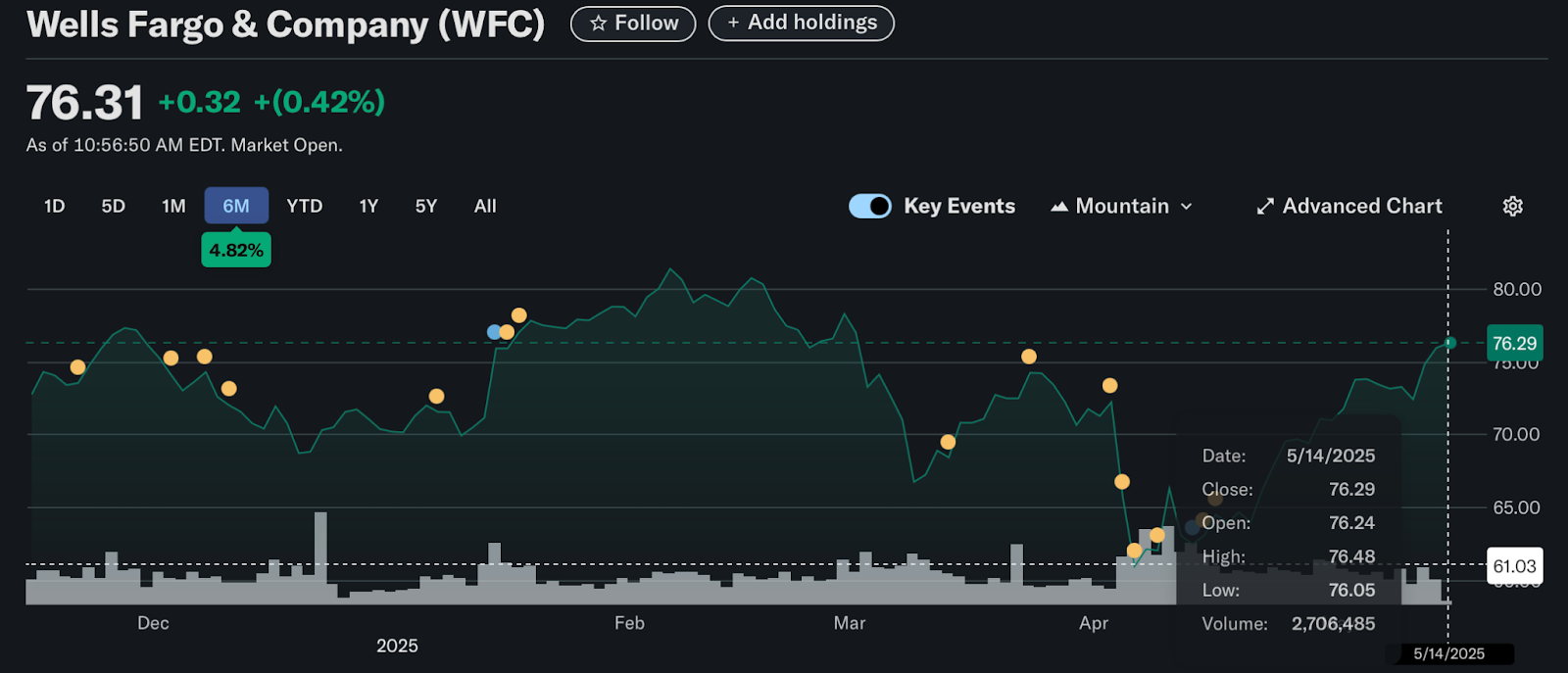Viewport: 1568px width, 673px height.
Task: Click the 76.31 current price
Action: coord(85,103)
